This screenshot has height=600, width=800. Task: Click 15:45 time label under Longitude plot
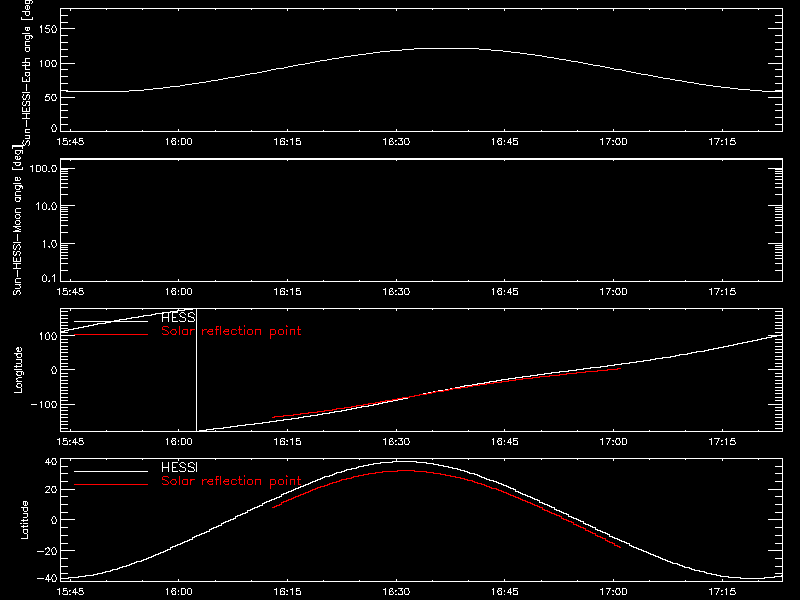[x=70, y=442]
